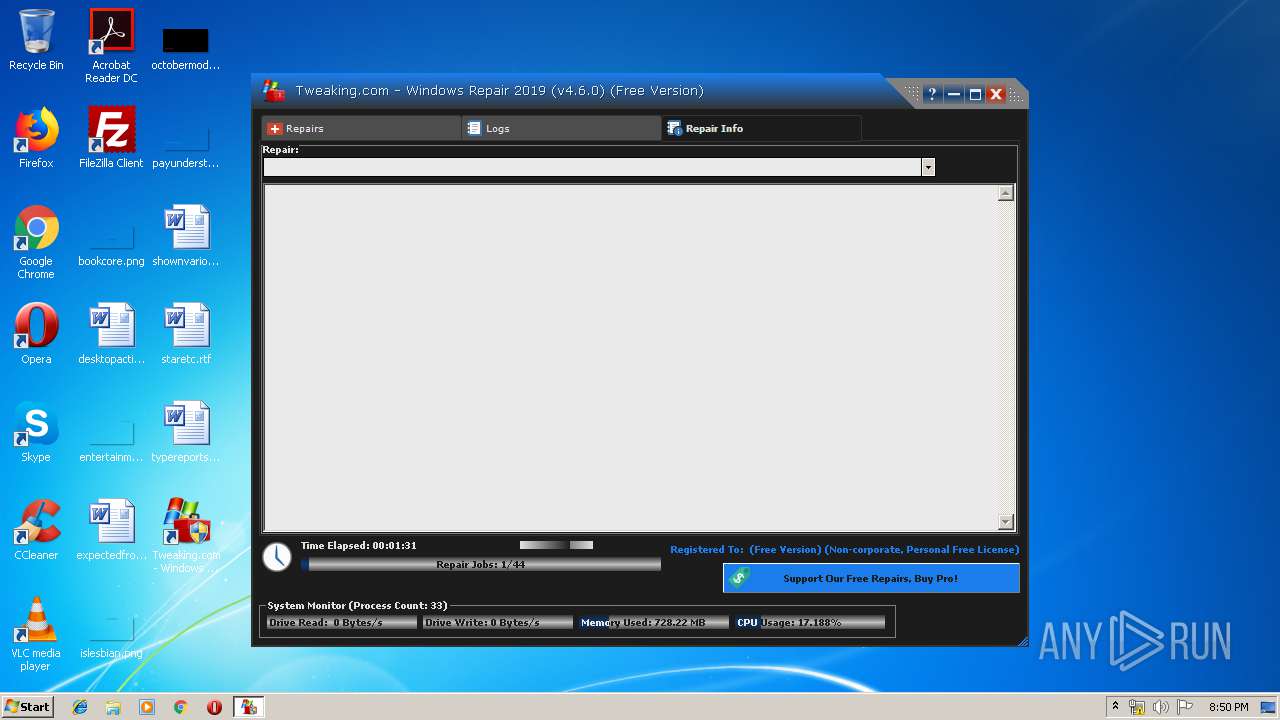
Task: Click the Tweaking.com logo icon in title bar
Action: coord(273,91)
